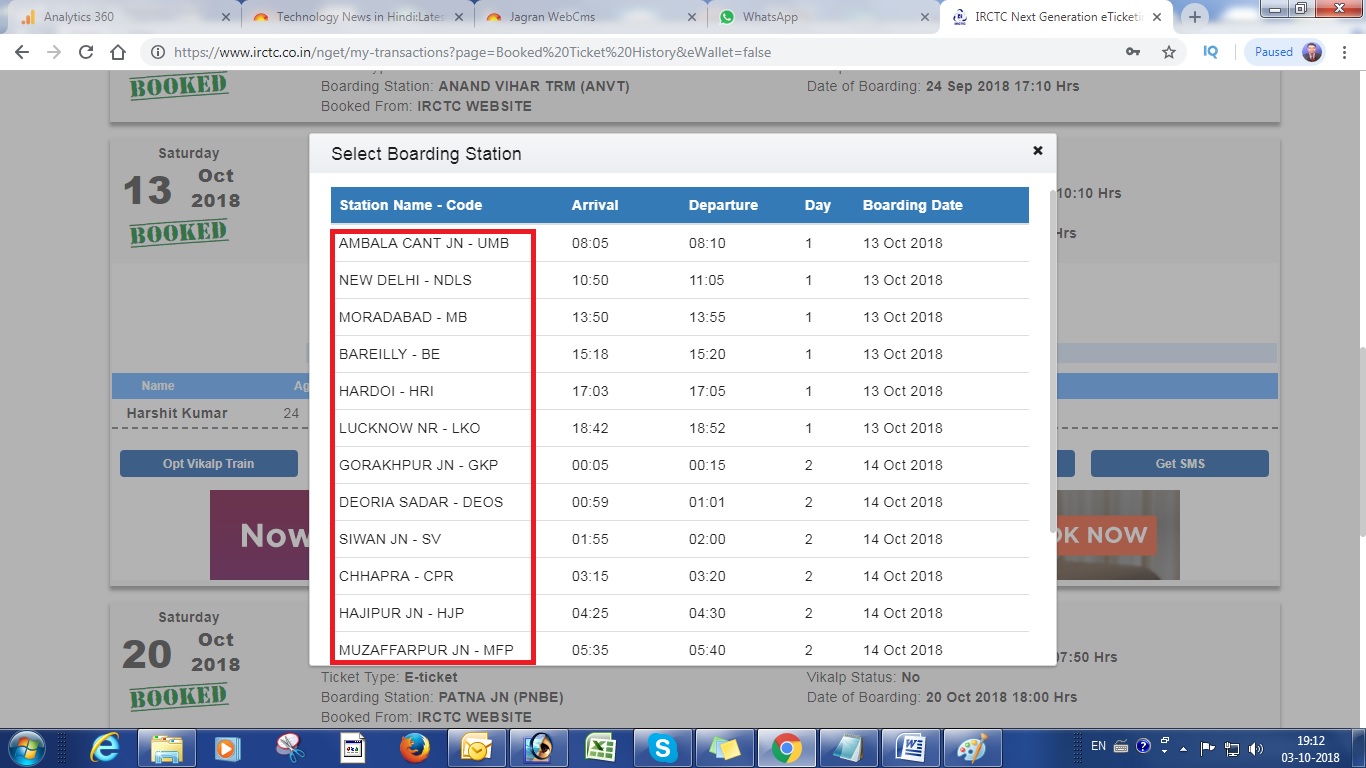
Task: Close the Select Boarding Station dialog
Action: (1037, 150)
